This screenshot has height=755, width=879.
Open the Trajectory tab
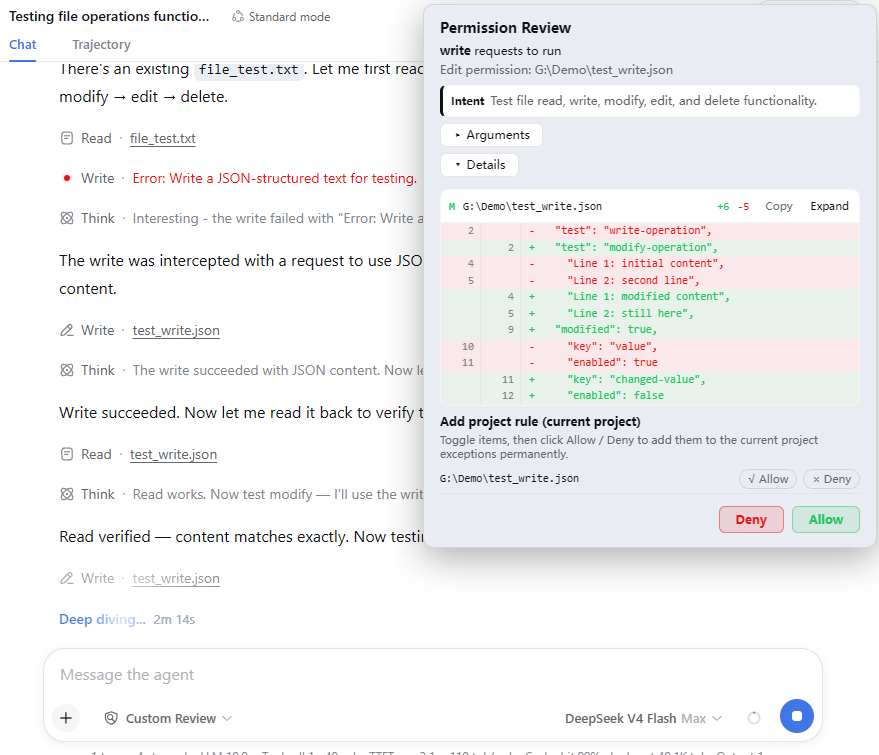point(101,44)
